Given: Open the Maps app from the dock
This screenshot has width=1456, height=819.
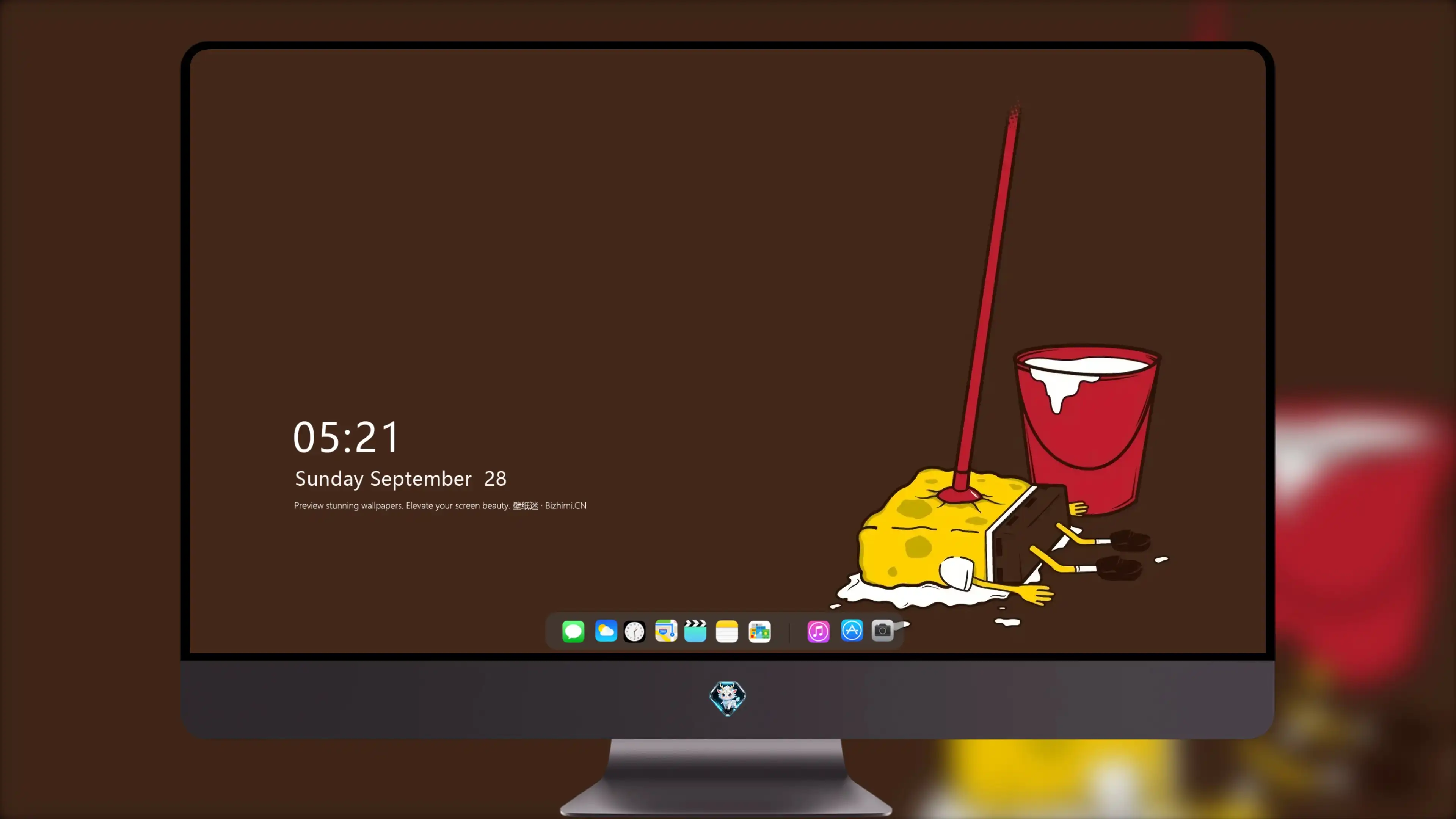Looking at the screenshot, I should point(666,631).
